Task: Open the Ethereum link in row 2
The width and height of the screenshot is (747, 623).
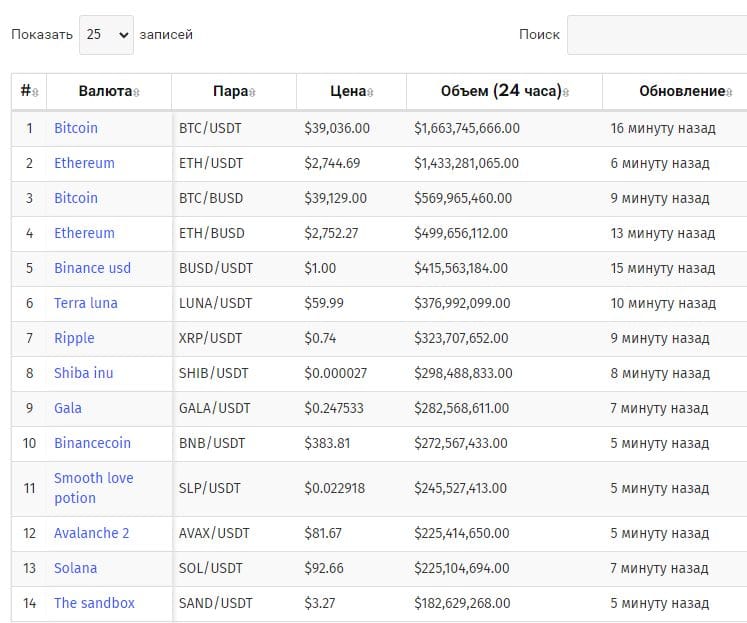Action: (84, 163)
